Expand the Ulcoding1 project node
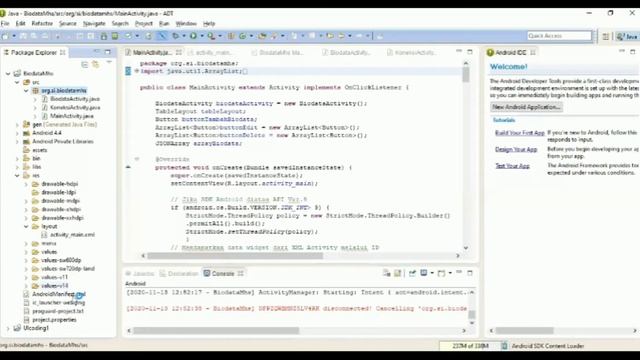 tap(8, 328)
